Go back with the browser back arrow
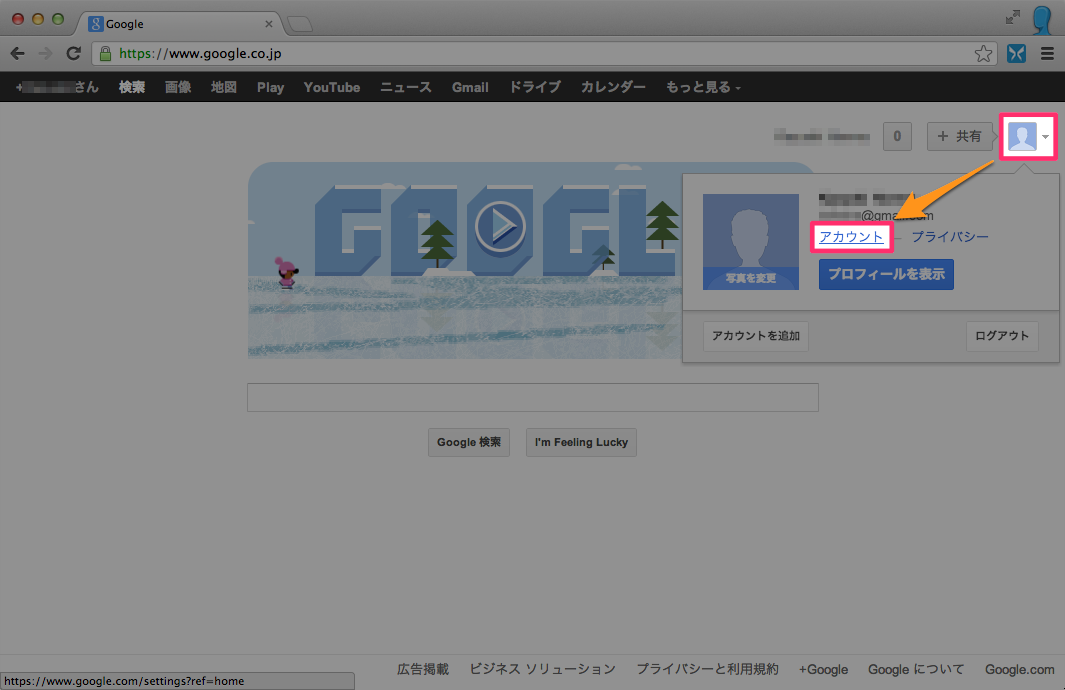Screen dimensions: 1065x690 coord(18,54)
